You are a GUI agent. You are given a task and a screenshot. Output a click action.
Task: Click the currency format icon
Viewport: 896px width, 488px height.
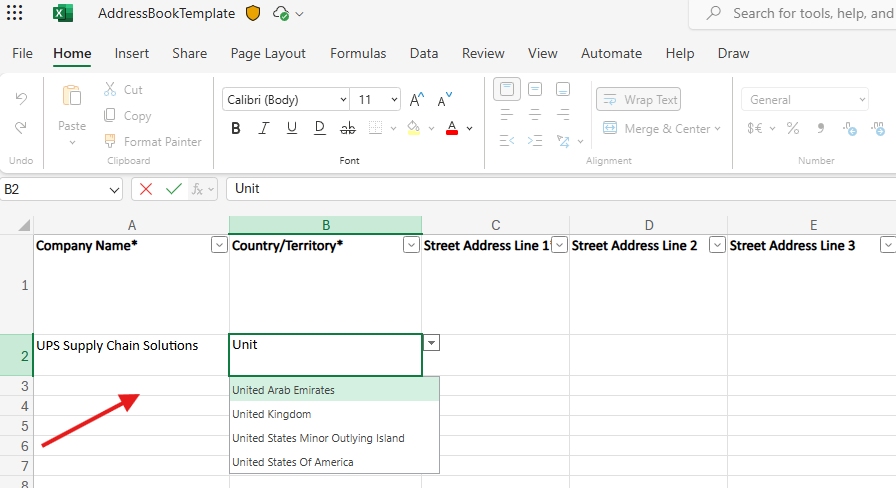755,129
